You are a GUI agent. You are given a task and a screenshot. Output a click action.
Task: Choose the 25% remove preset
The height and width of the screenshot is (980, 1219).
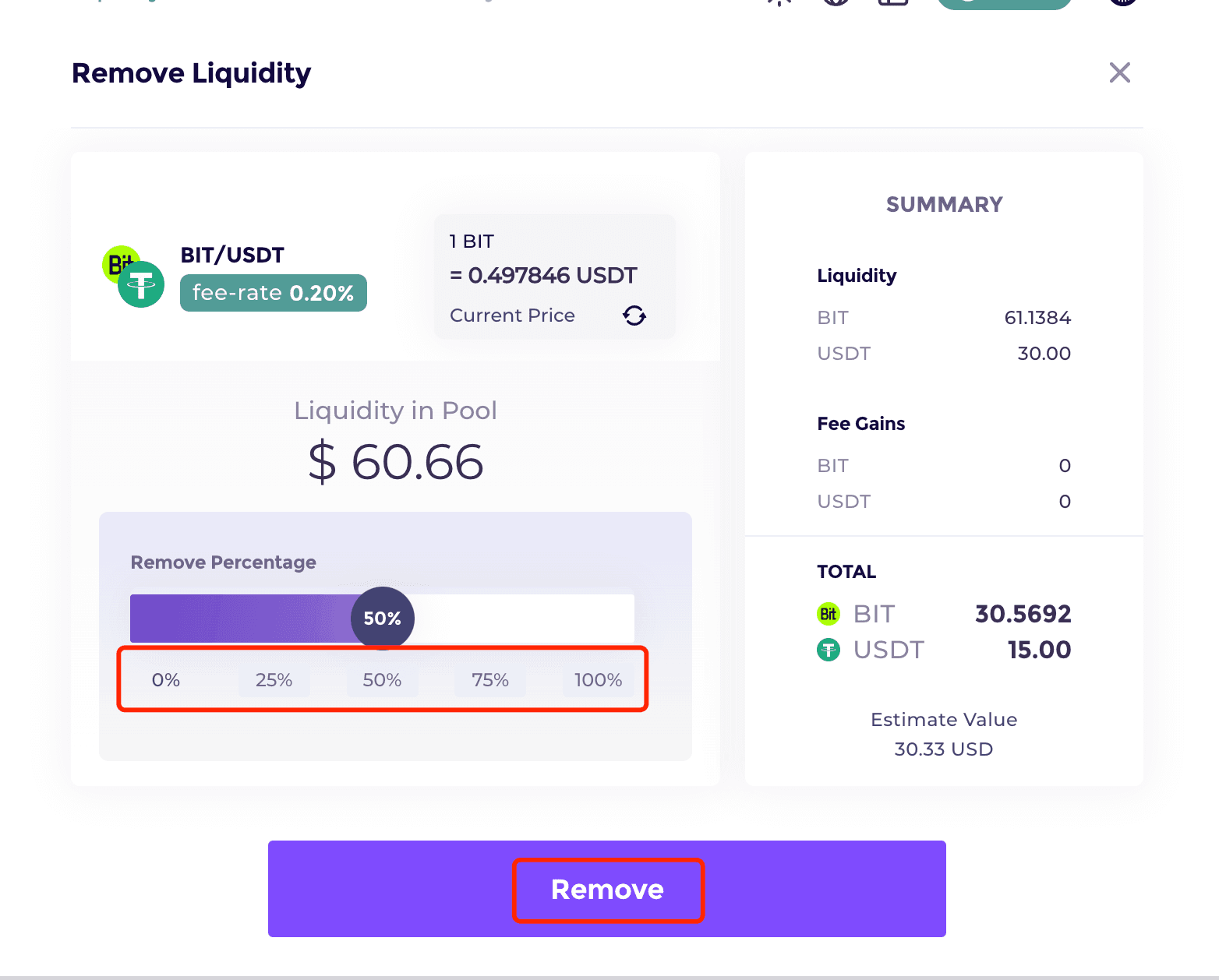274,680
